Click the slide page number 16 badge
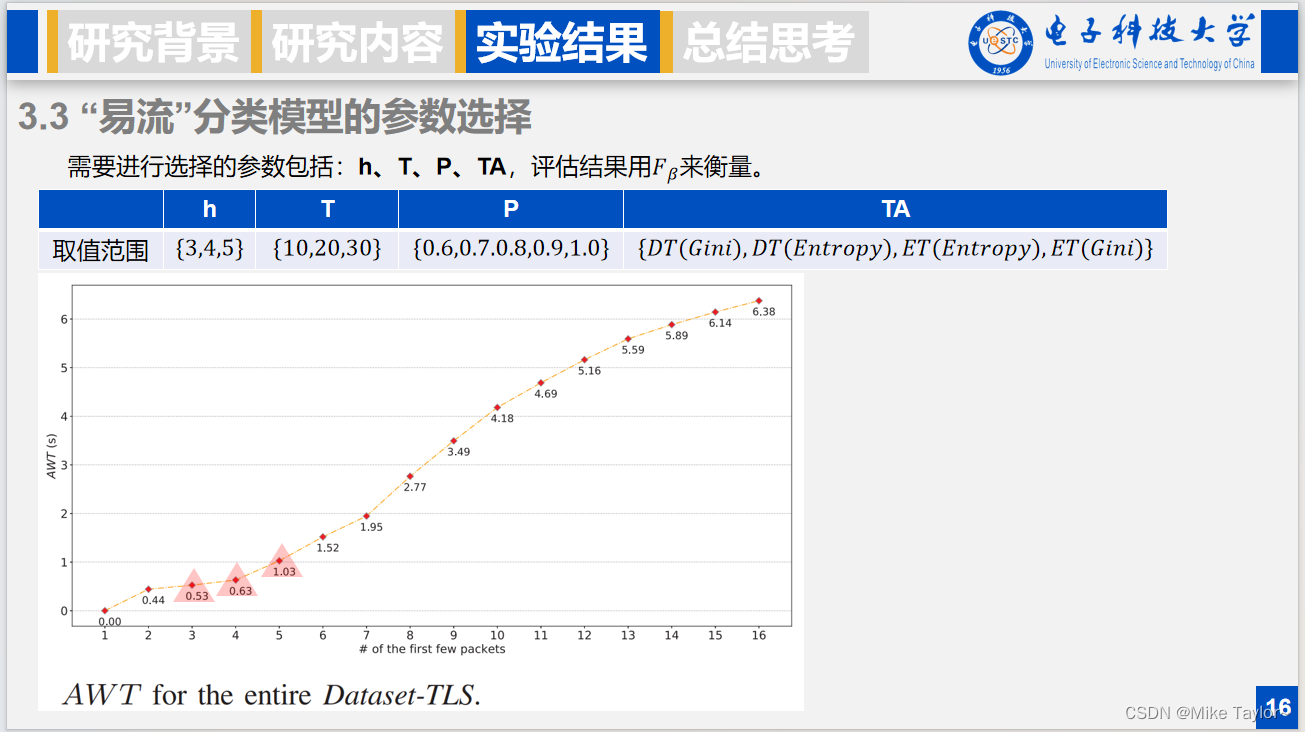 point(1277,708)
